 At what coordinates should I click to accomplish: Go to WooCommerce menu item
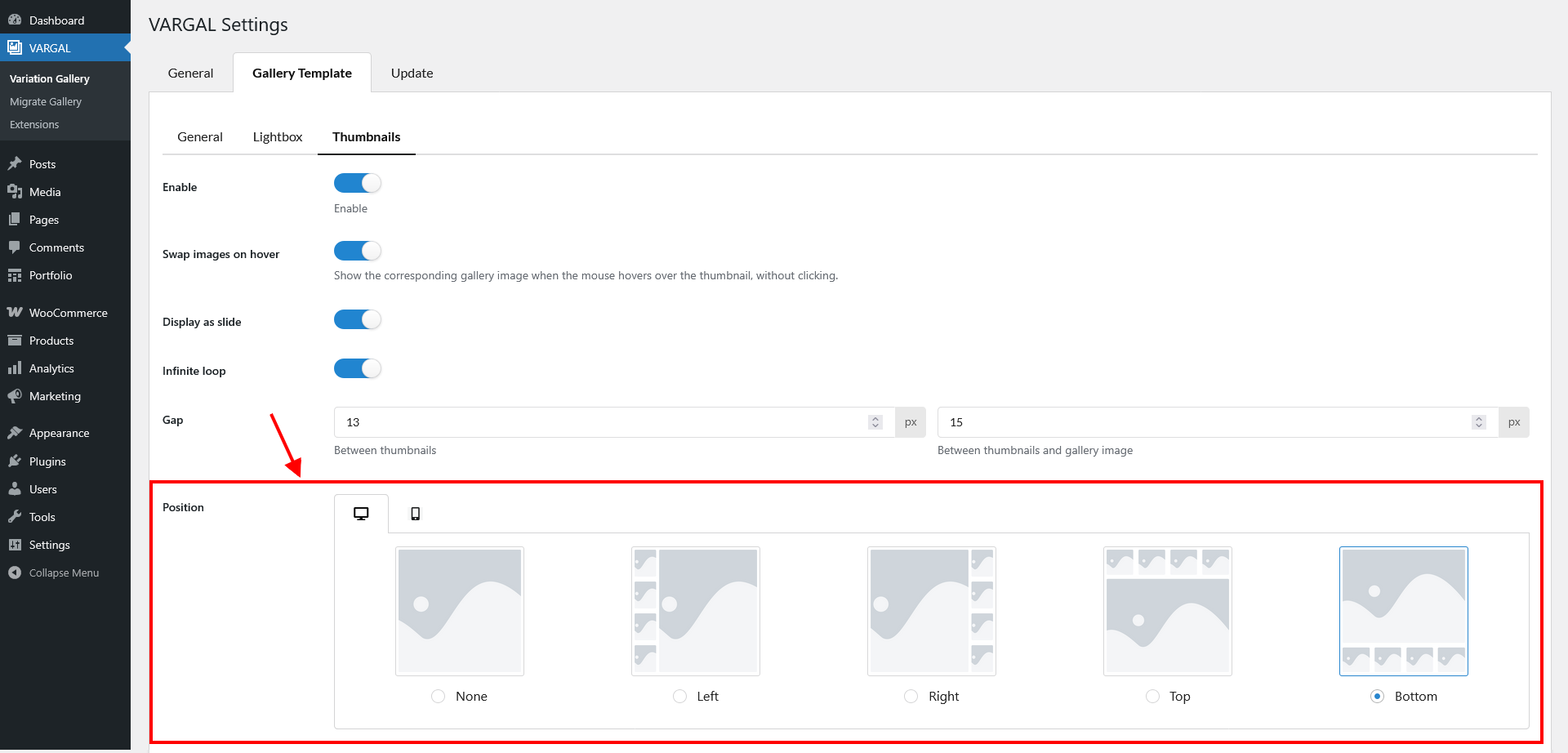coord(65,312)
